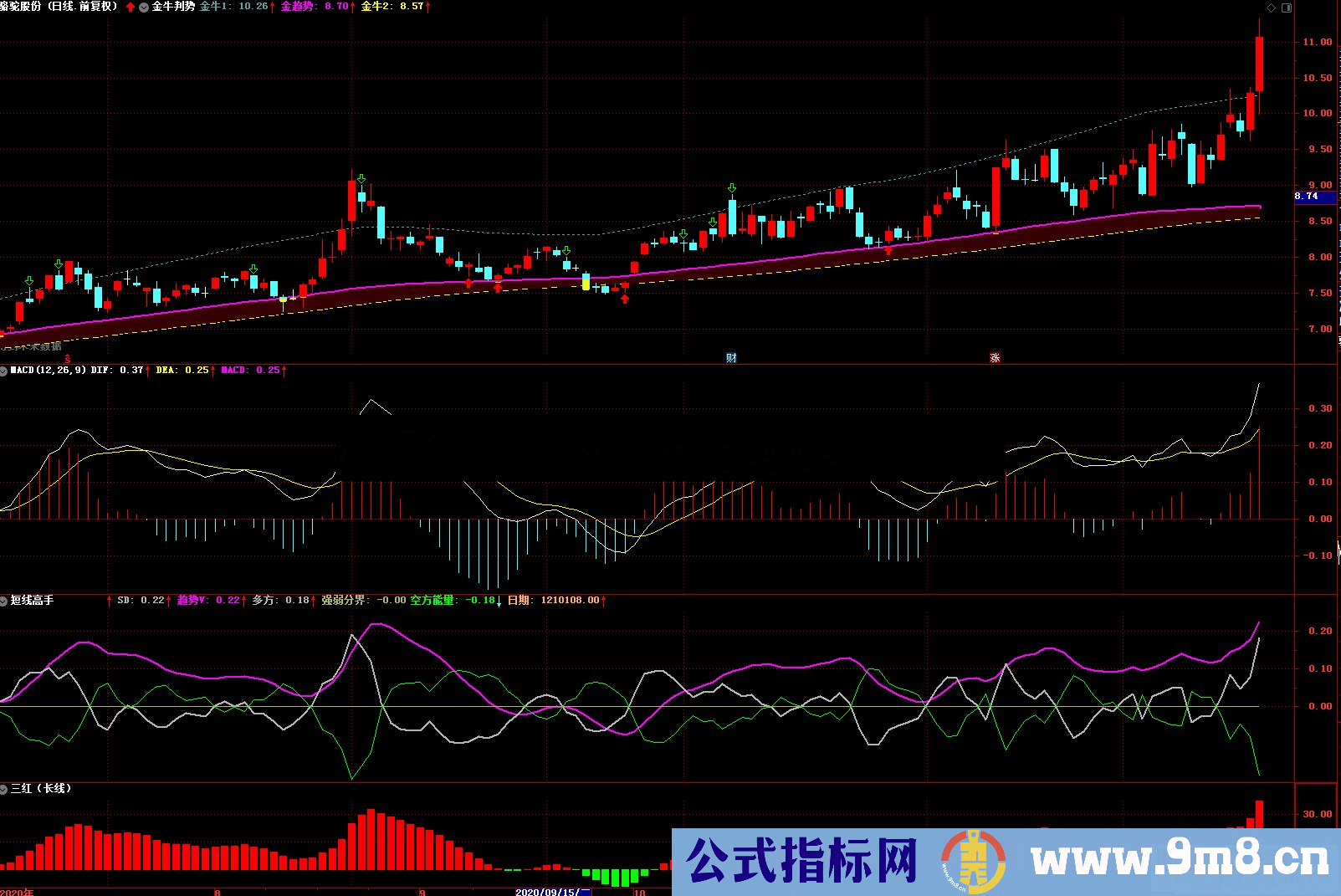Click the up-arrow icon after DIF: 0.37
Viewport: 1341px width, 896px height.
146,368
